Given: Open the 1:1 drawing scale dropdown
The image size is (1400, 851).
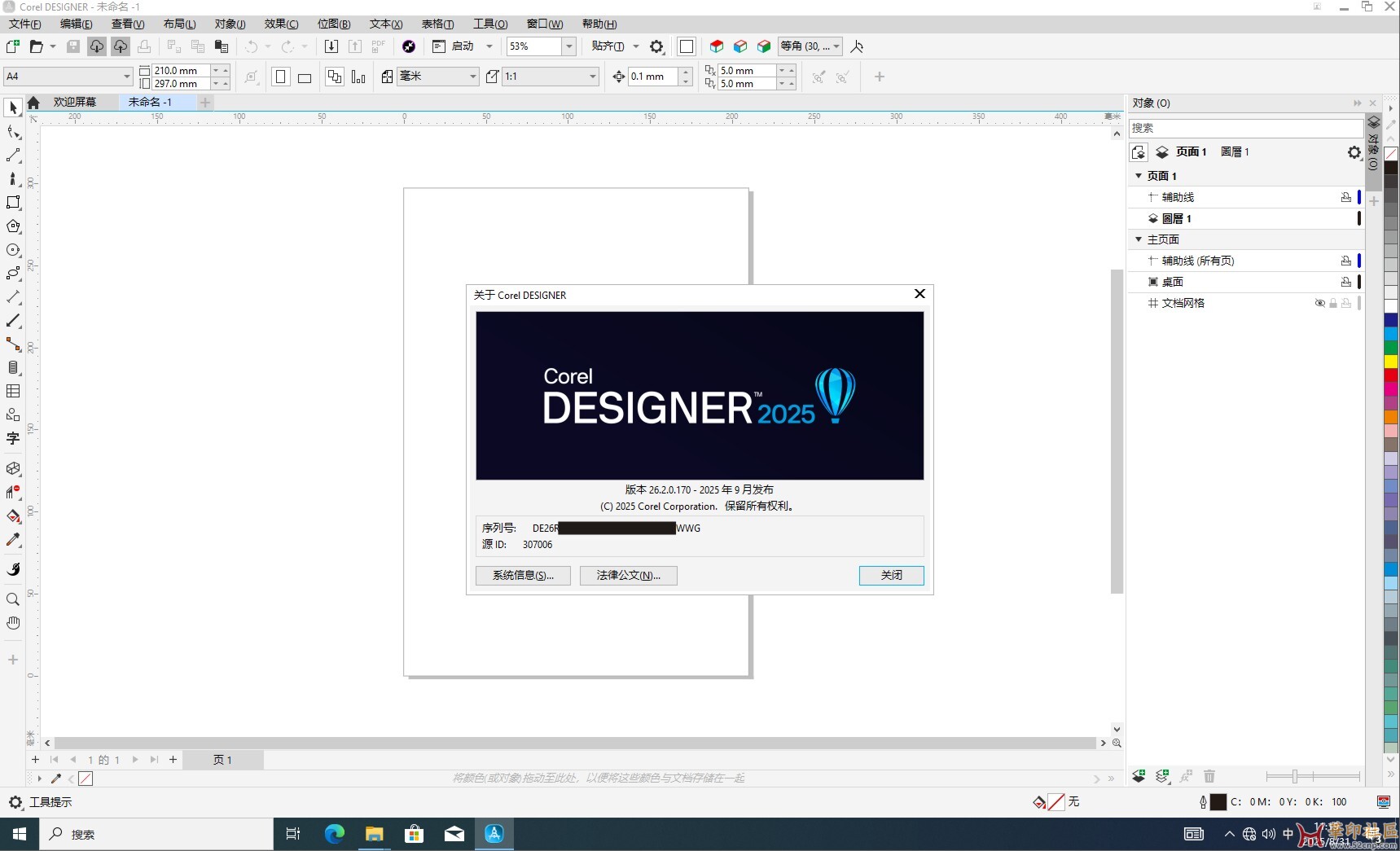Looking at the screenshot, I should click(x=593, y=77).
